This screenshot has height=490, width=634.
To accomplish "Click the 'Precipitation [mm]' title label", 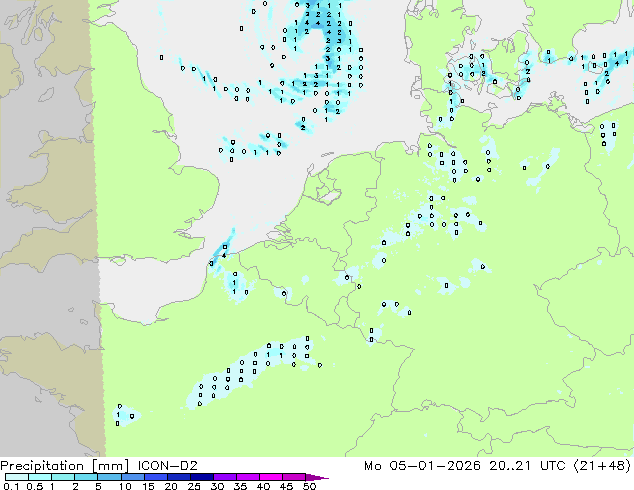I will click(64, 466).
